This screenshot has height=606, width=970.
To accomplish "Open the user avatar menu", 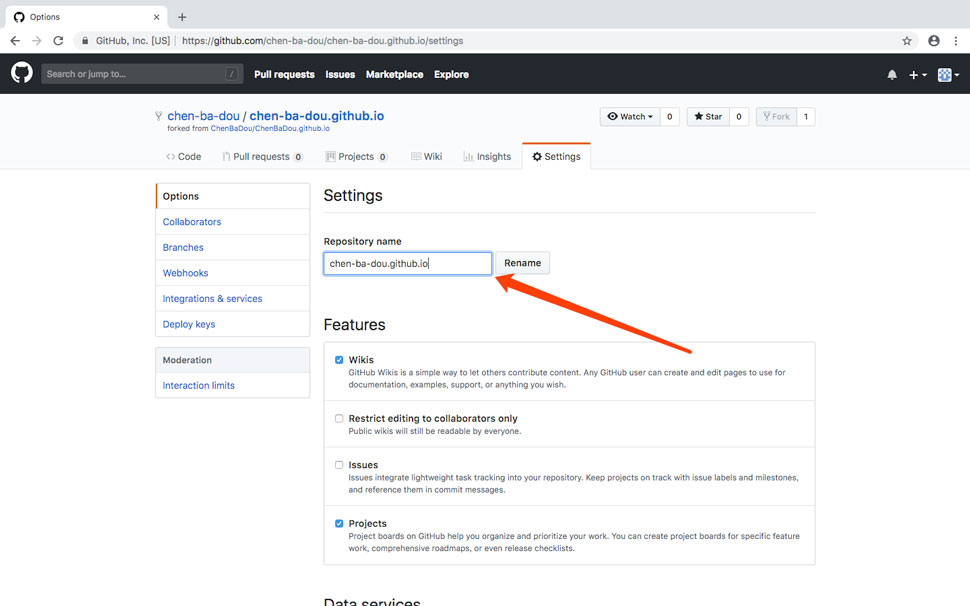I will pyautogui.click(x=948, y=75).
